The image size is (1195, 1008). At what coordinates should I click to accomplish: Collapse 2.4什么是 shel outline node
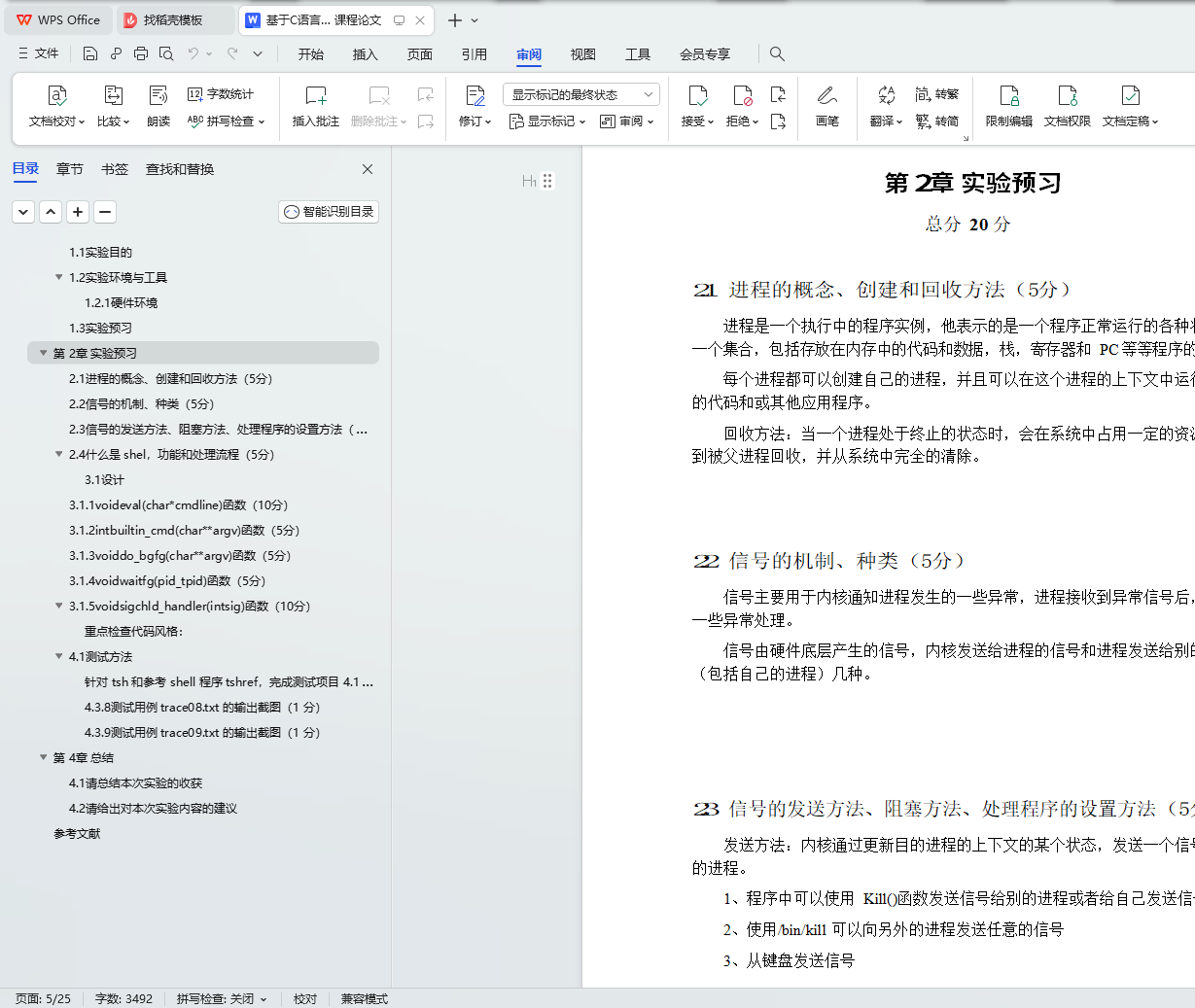pyautogui.click(x=58, y=454)
